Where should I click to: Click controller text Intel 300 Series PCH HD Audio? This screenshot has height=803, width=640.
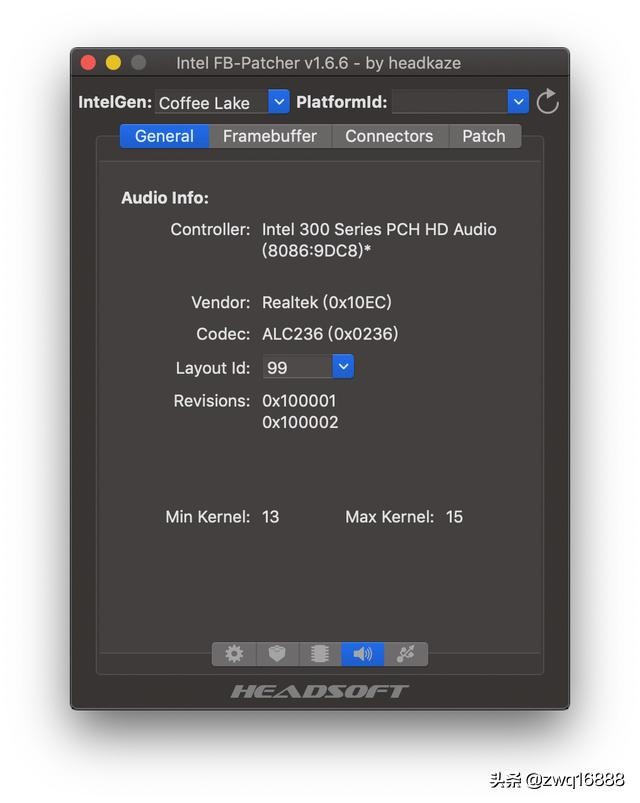click(379, 229)
